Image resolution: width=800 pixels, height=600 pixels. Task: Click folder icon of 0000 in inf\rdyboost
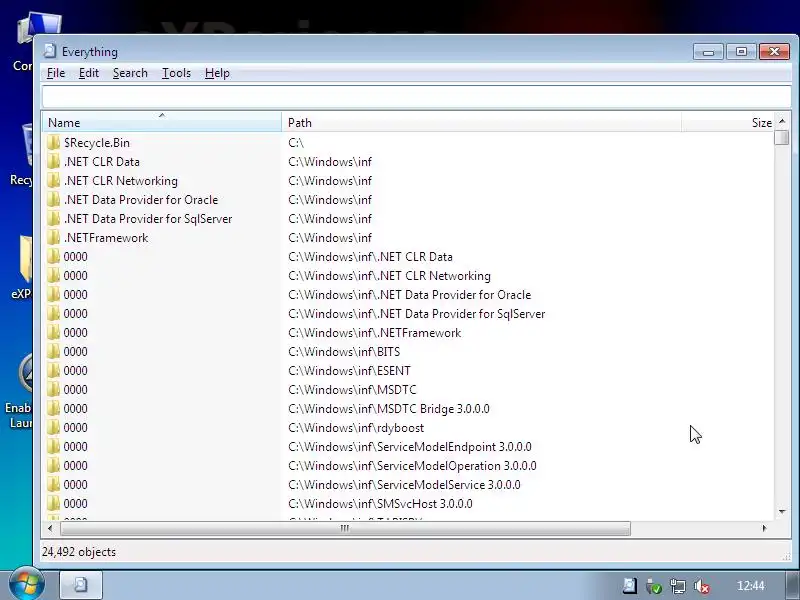pos(53,428)
